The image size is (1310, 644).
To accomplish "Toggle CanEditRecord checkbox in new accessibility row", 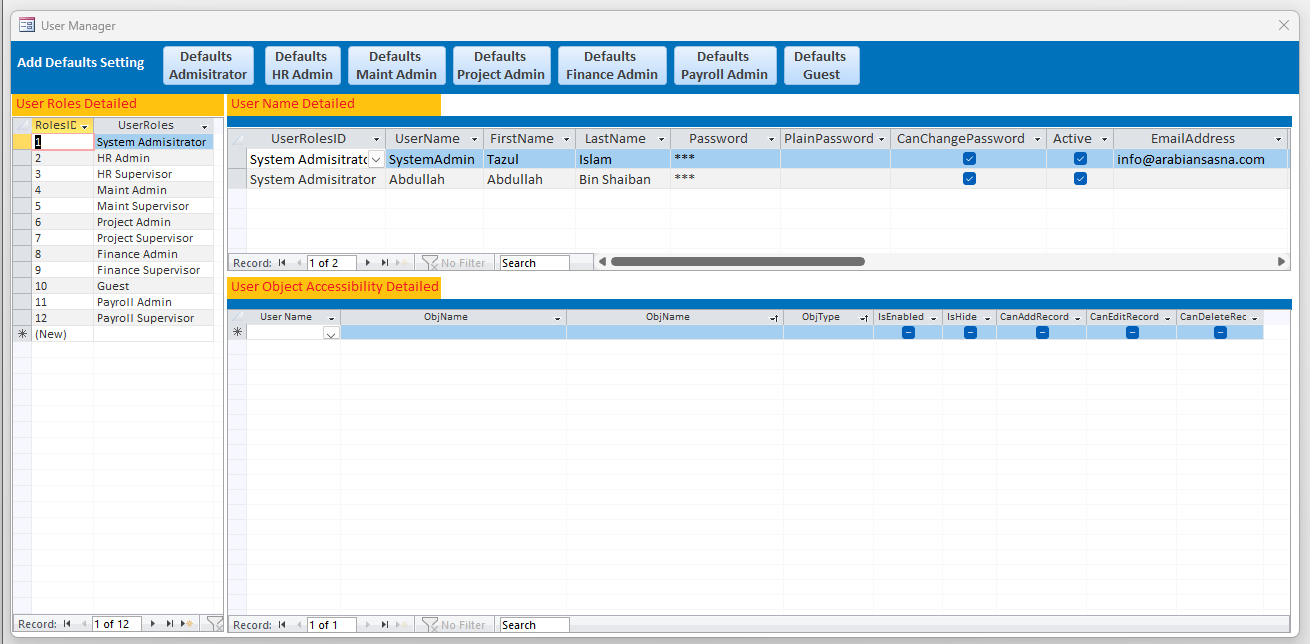I will click(x=1132, y=333).
